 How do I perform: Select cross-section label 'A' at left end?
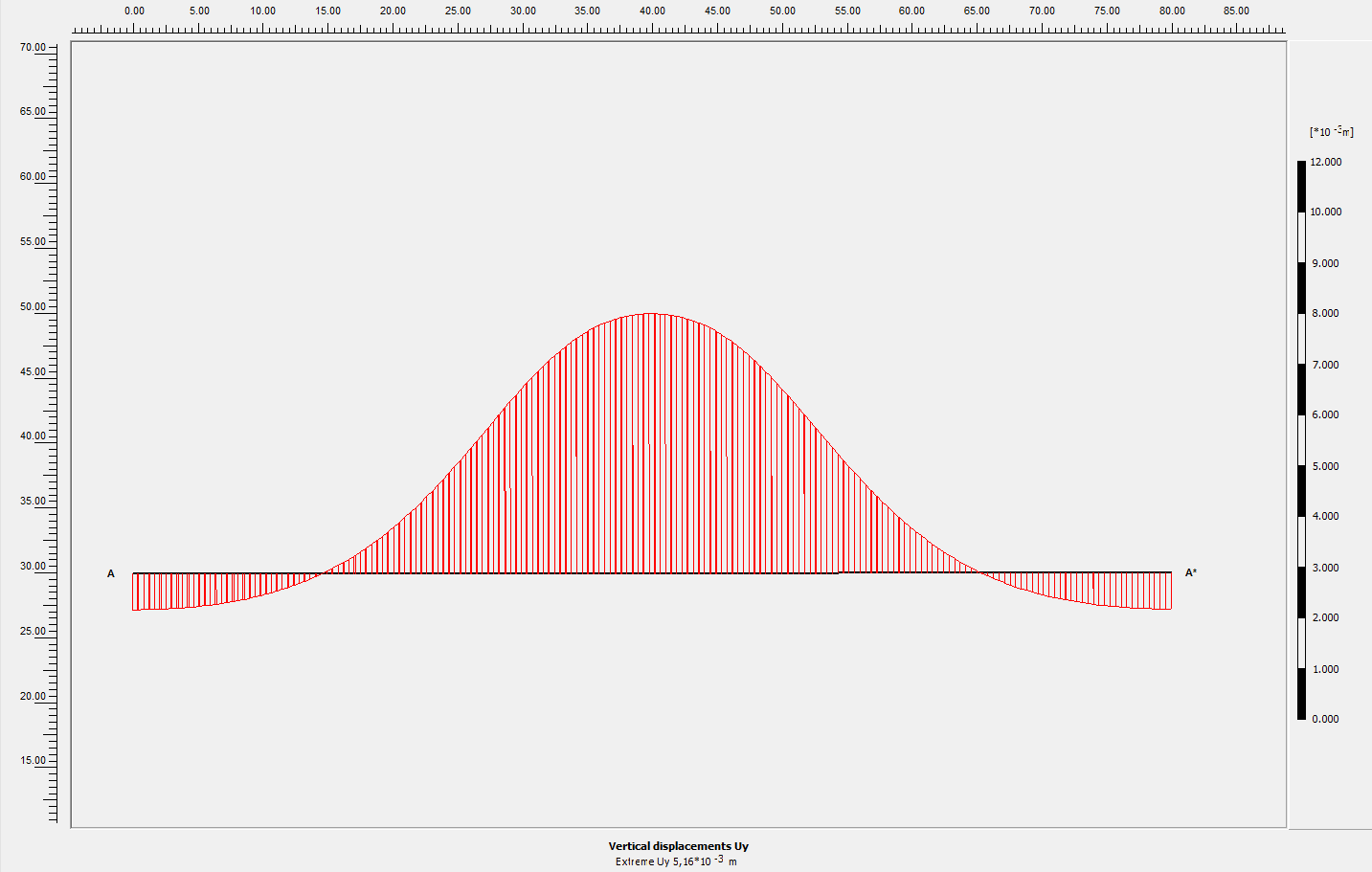click(111, 573)
